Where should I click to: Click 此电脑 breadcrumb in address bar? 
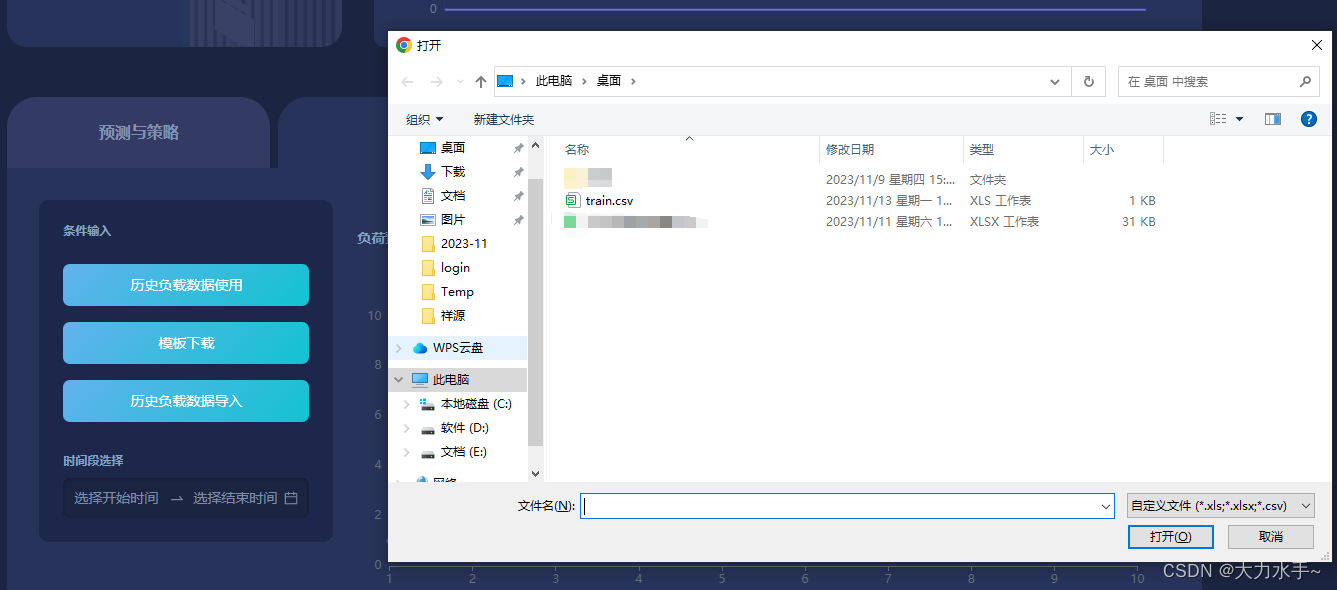554,81
